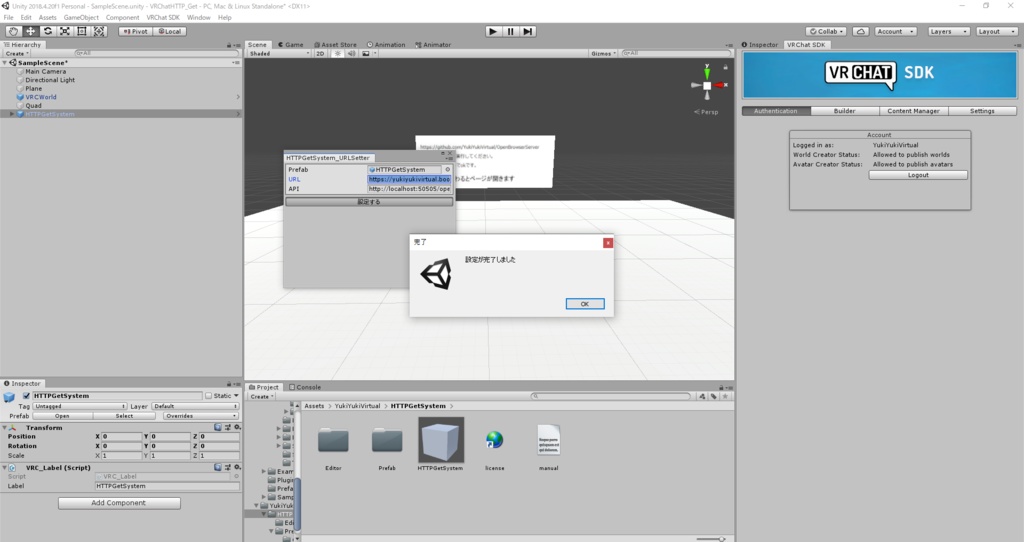Click the red X axis gizmo cone
This screenshot has width=1024, height=542.
pos(720,85)
